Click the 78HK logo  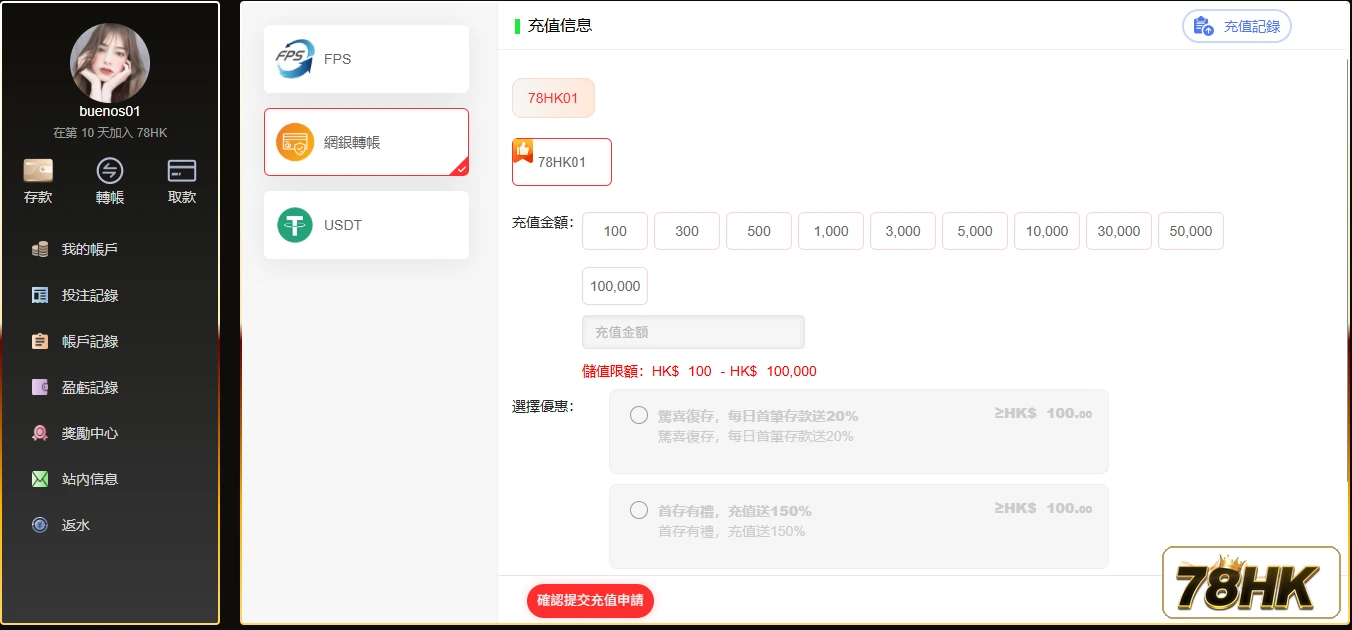click(x=1251, y=583)
